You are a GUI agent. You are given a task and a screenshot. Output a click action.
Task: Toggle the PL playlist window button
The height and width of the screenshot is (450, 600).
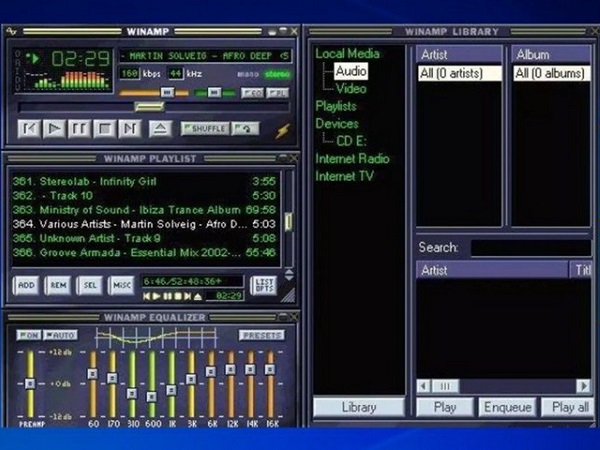point(277,93)
